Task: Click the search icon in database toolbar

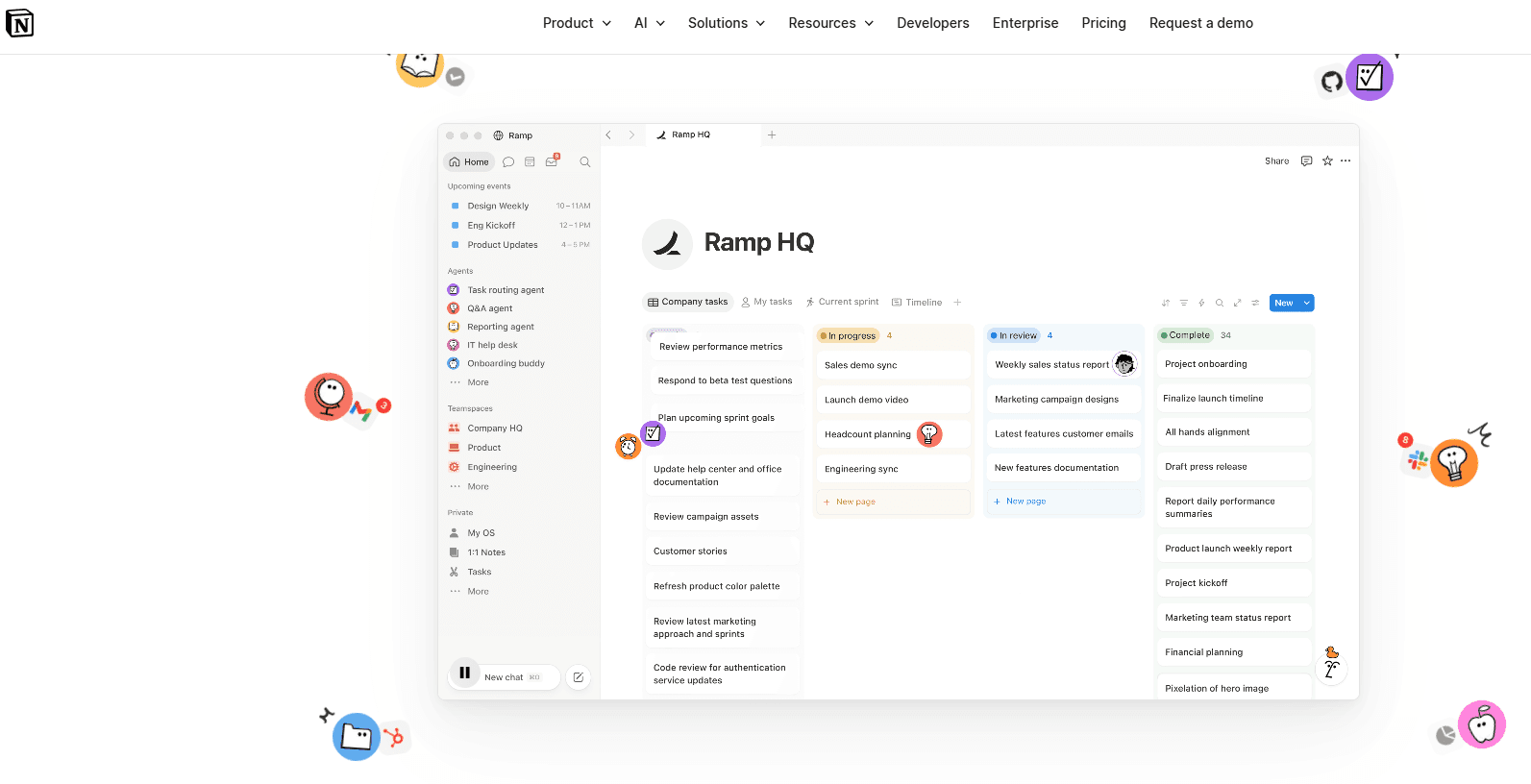Action: tap(1220, 303)
